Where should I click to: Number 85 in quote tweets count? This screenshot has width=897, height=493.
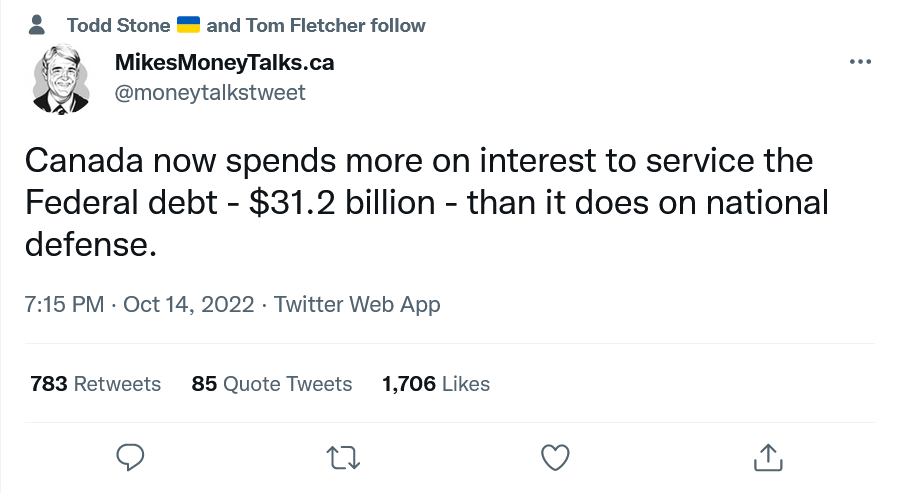pyautogui.click(x=204, y=384)
